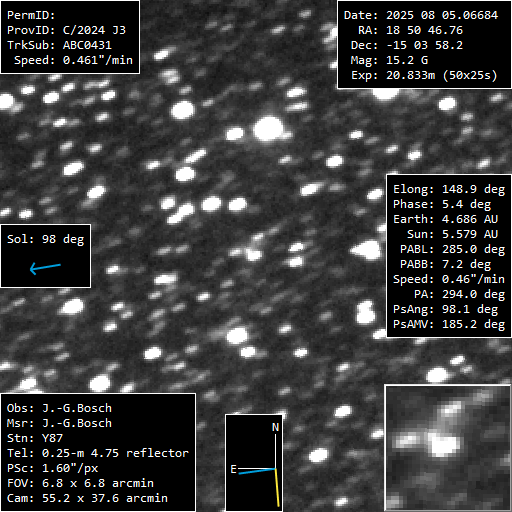The width and height of the screenshot is (512, 512).
Task: Click the blue solar direction arrow
Action: [45, 268]
